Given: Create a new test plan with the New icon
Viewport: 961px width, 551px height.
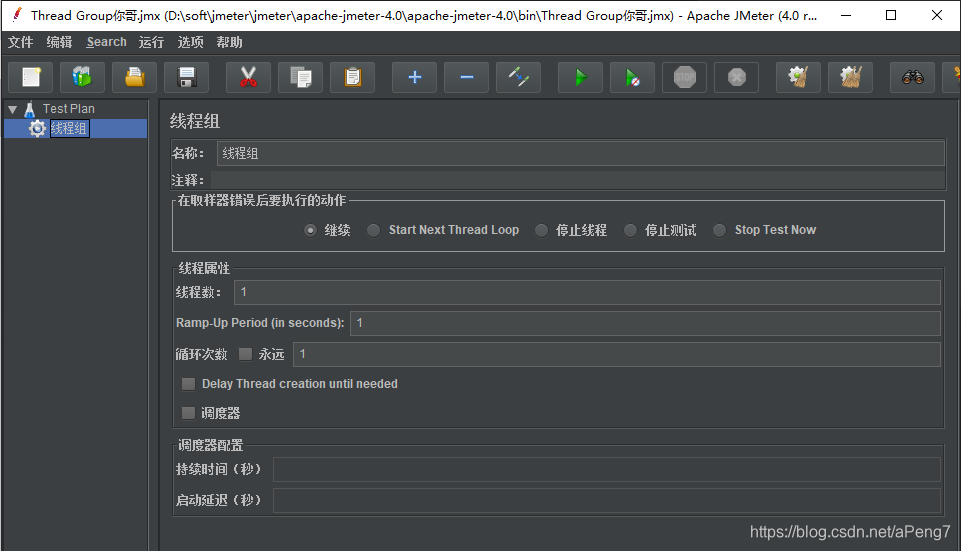Looking at the screenshot, I should [31, 77].
